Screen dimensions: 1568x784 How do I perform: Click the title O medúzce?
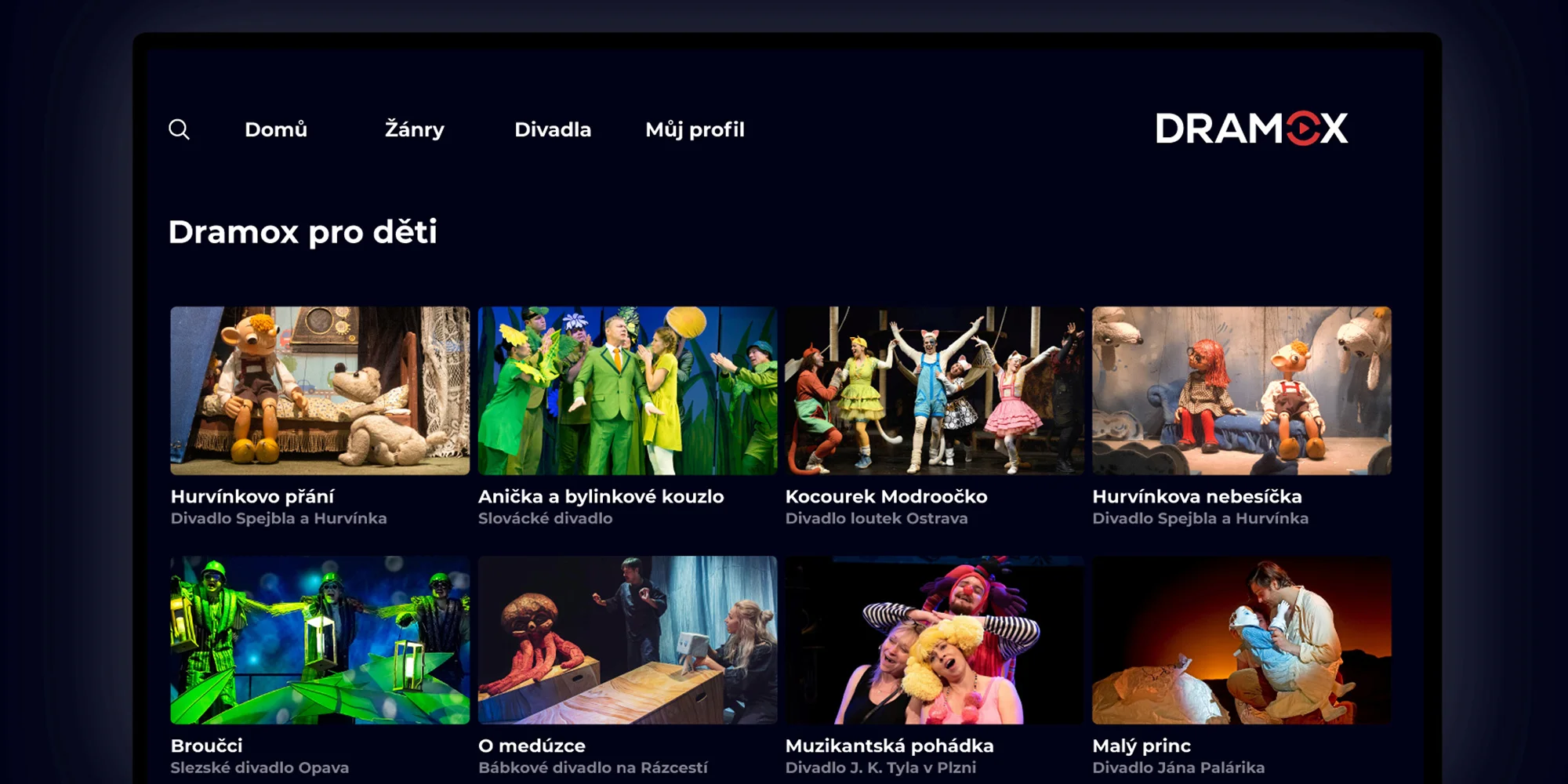[532, 746]
